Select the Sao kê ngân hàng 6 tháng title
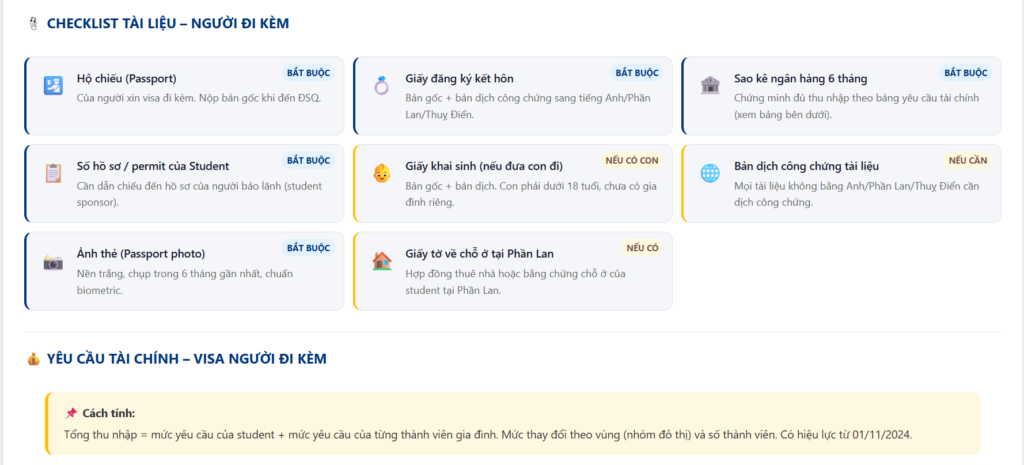 coord(801,79)
